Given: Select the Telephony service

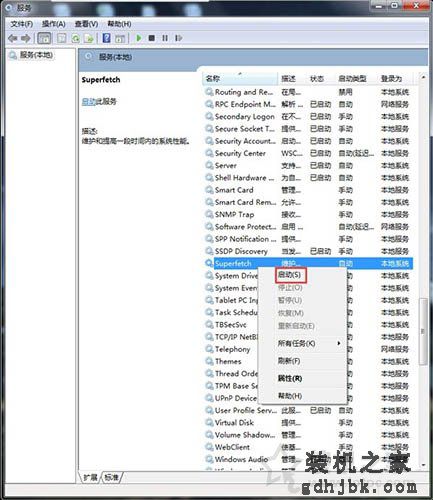Looking at the screenshot, I should point(232,349).
